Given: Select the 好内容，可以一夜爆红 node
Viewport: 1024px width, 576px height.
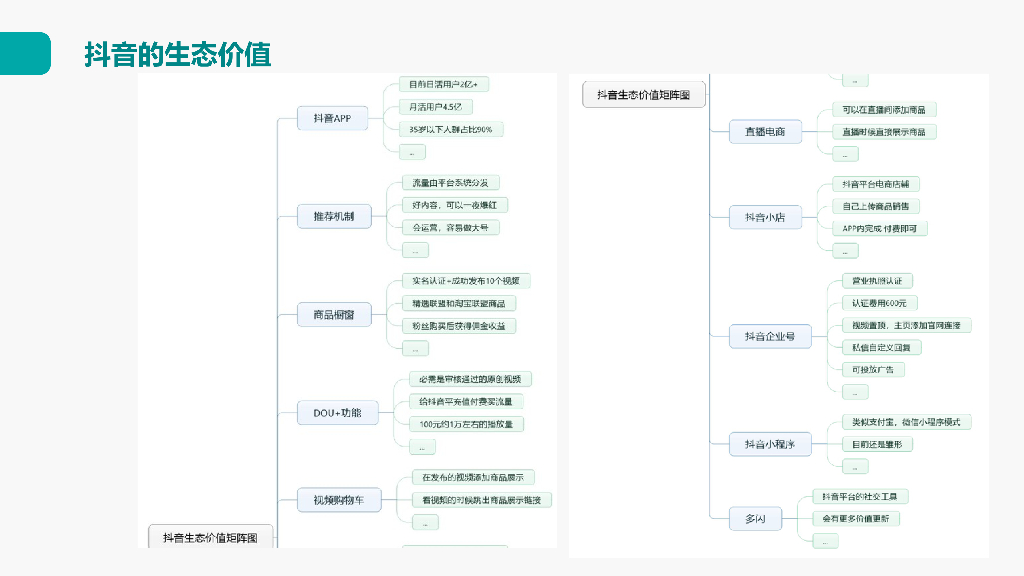Looking at the screenshot, I should pos(455,205).
